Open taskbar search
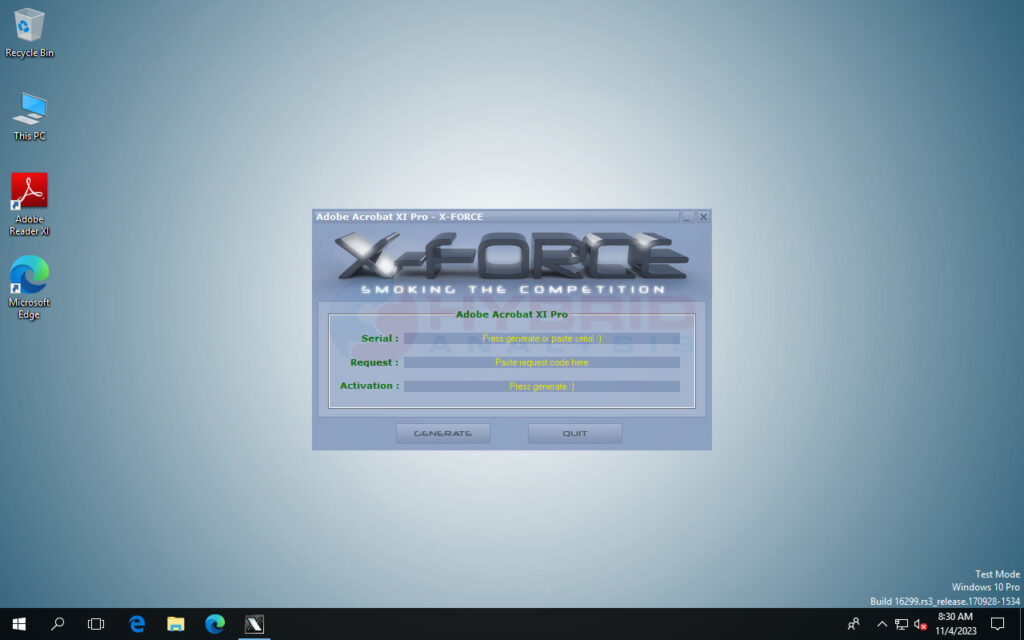 [x=57, y=624]
